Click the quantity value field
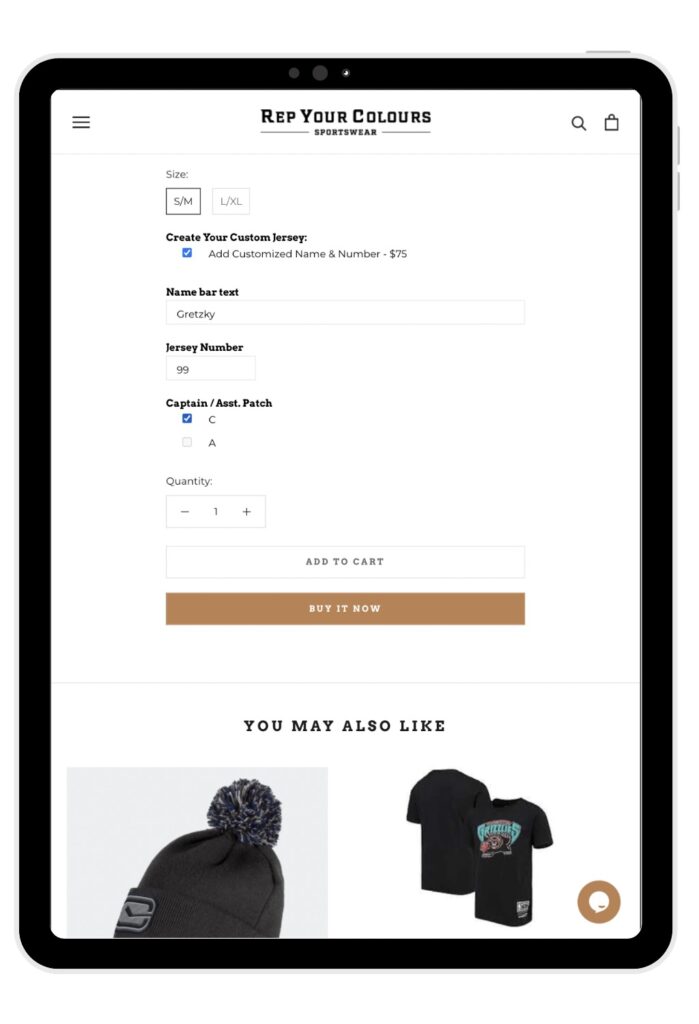699x1024 pixels. tap(216, 511)
